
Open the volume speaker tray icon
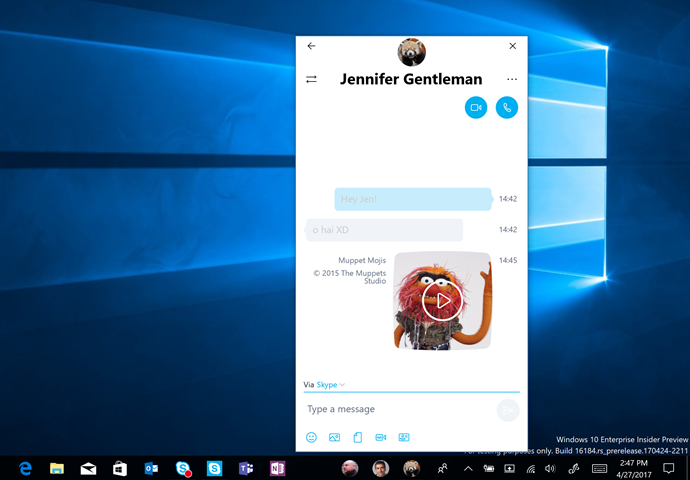[550, 469]
